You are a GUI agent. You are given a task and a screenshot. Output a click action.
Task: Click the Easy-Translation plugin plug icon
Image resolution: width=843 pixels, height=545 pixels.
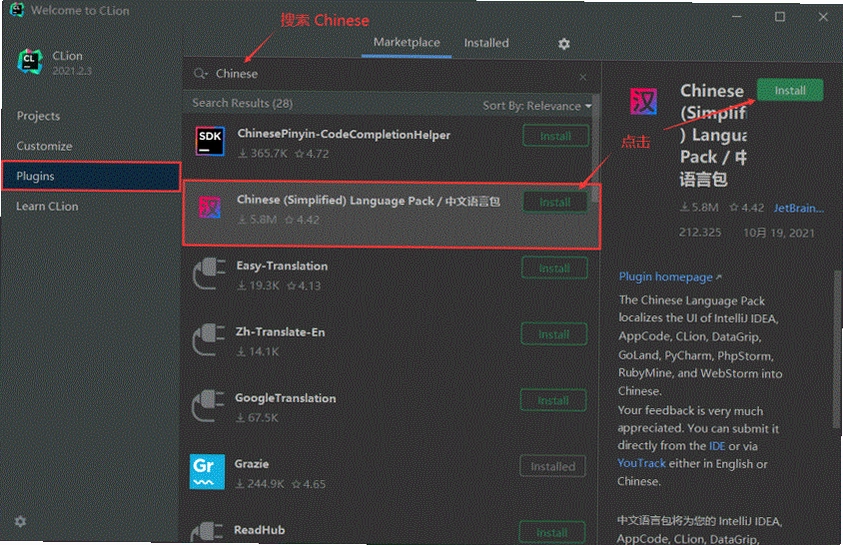[209, 274]
